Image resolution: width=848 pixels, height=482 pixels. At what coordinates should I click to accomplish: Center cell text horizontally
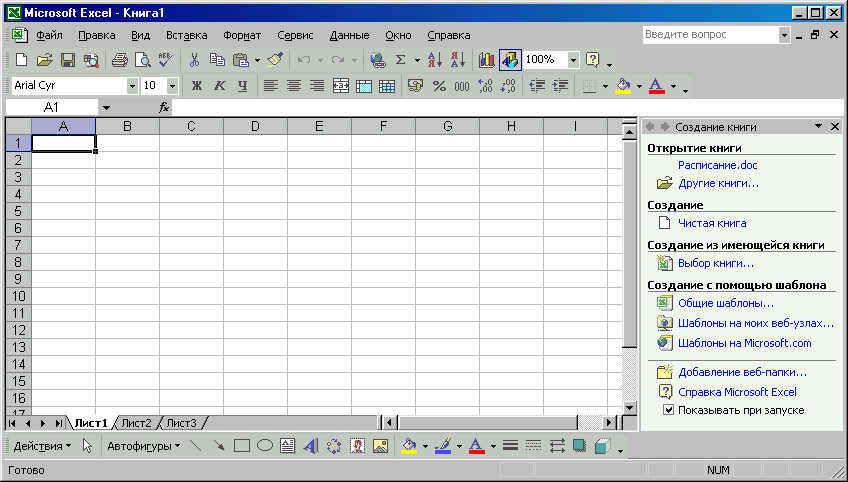tap(294, 85)
